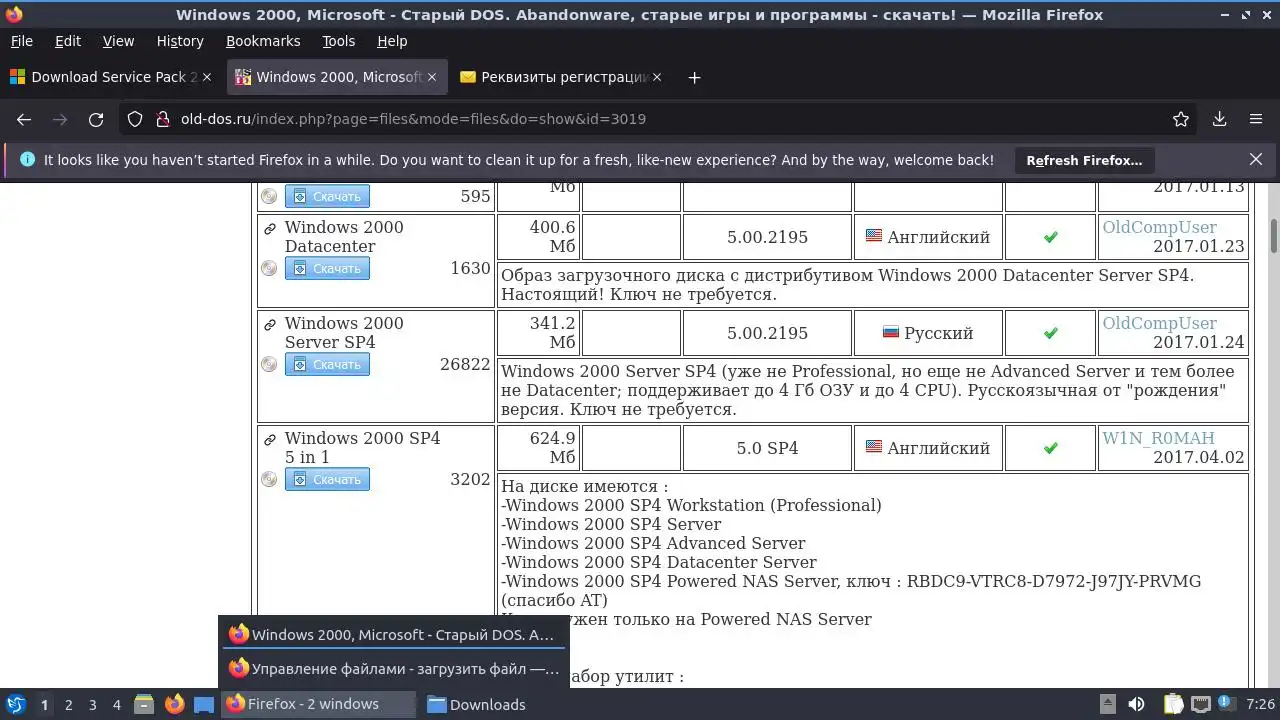The width and height of the screenshot is (1280, 720).
Task: Launch Firefox from the panel launcher
Action: click(x=174, y=704)
